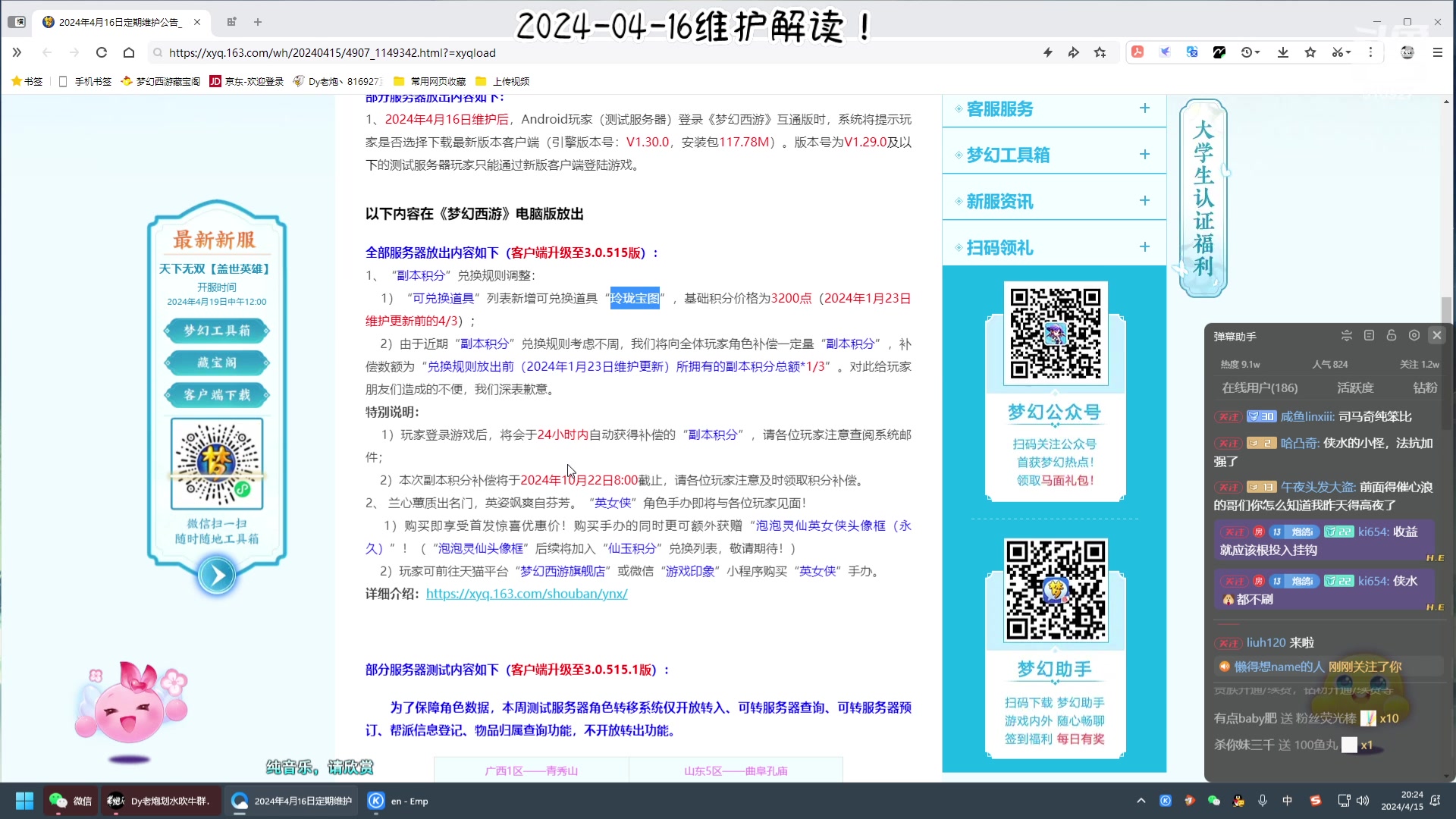The width and height of the screenshot is (1456, 819).
Task: Click the 梦幻公众号 QR code image
Action: [1056, 334]
